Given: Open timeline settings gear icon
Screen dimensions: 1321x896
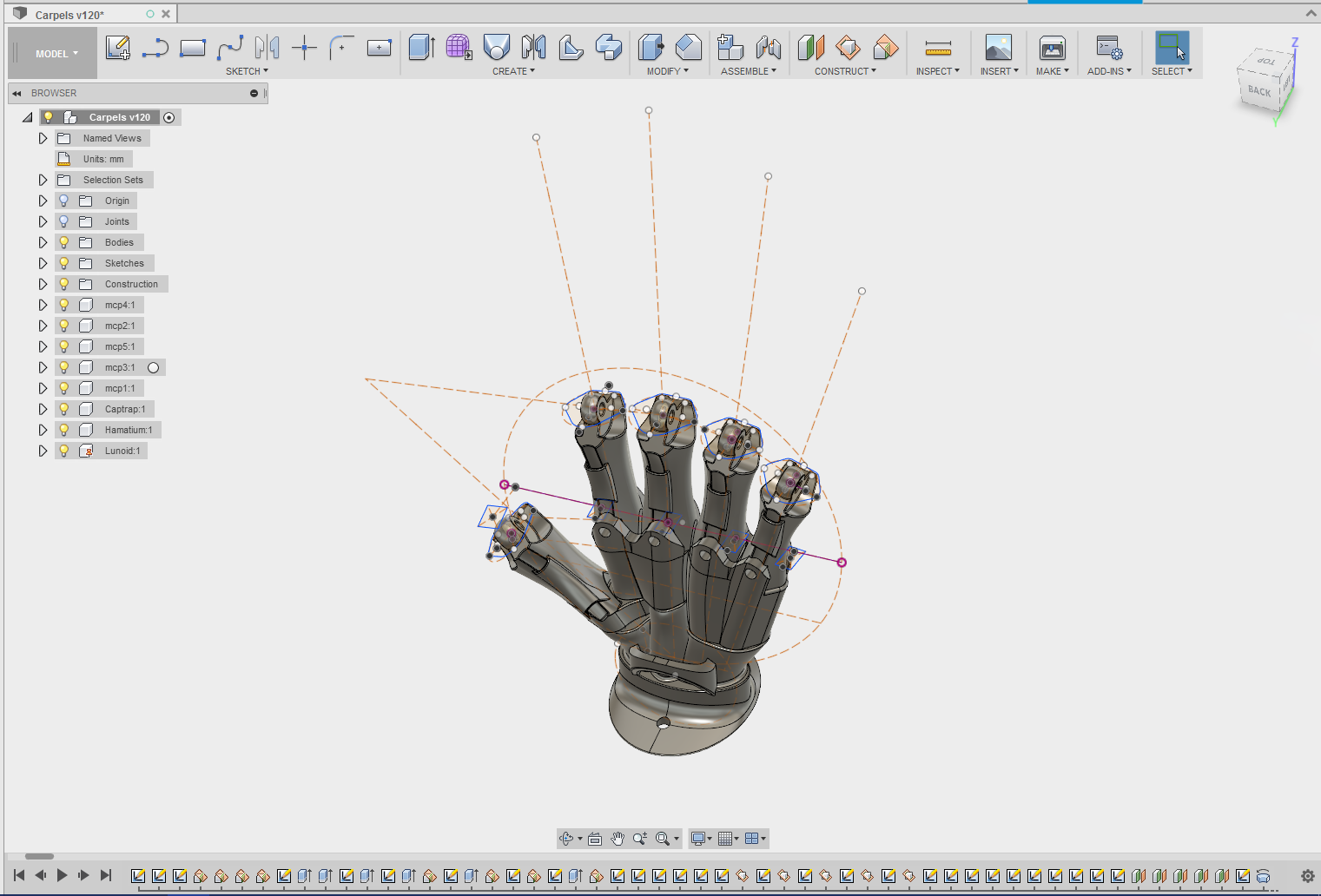Looking at the screenshot, I should click(1307, 876).
